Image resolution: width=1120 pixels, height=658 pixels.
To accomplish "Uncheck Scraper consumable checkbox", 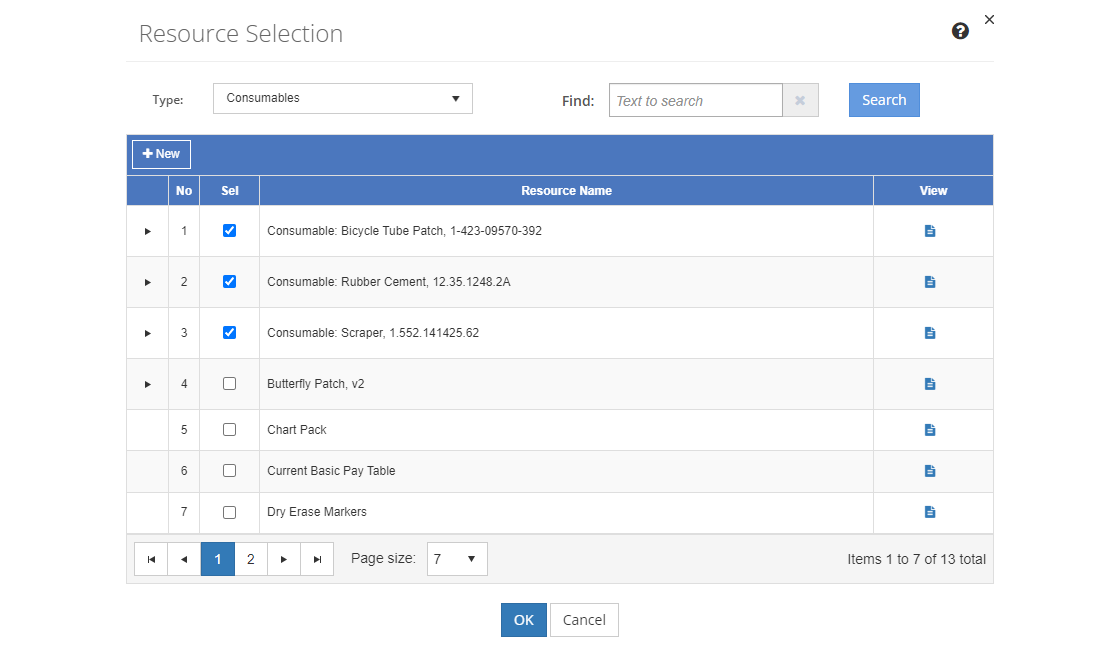I will click(x=229, y=332).
